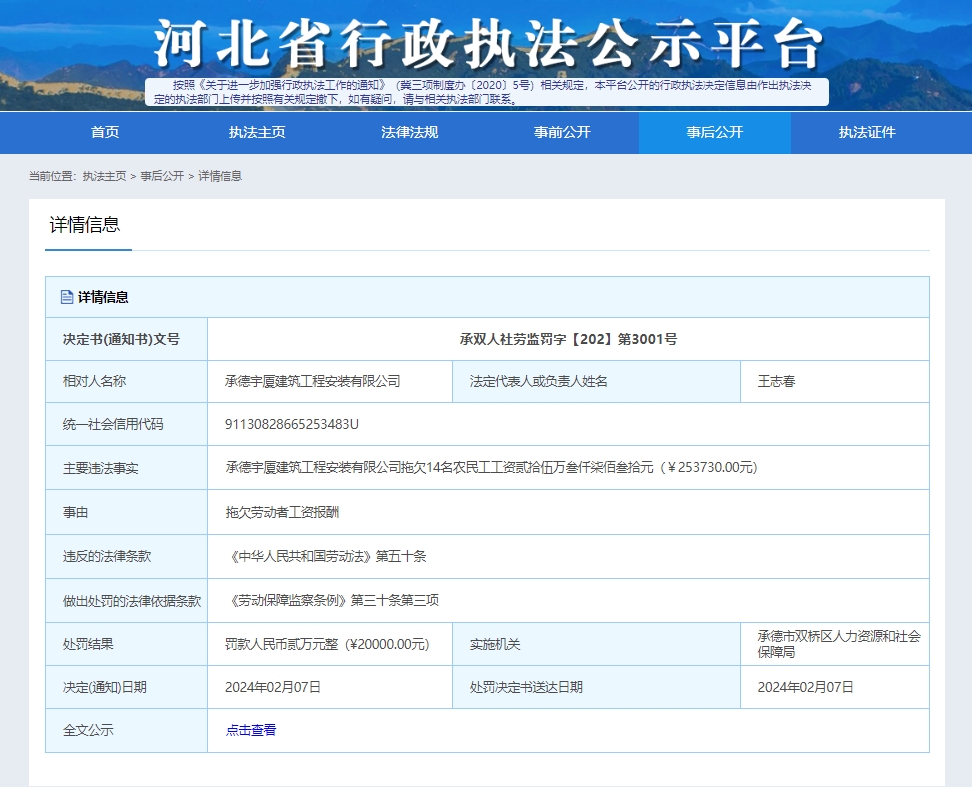Click the penalty result 罚款人民币贰万元整 text

coord(327,645)
